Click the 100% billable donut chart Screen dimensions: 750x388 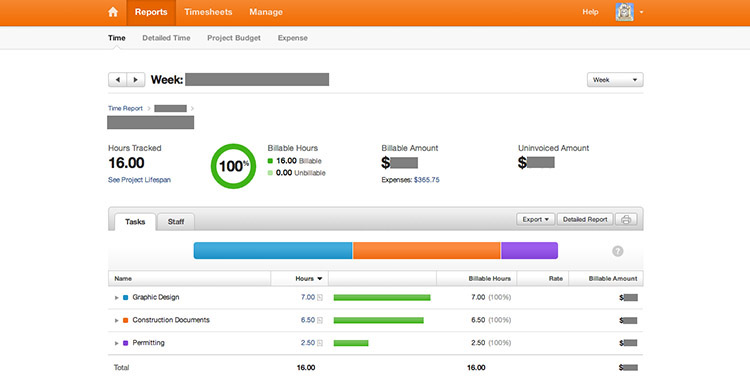233,166
